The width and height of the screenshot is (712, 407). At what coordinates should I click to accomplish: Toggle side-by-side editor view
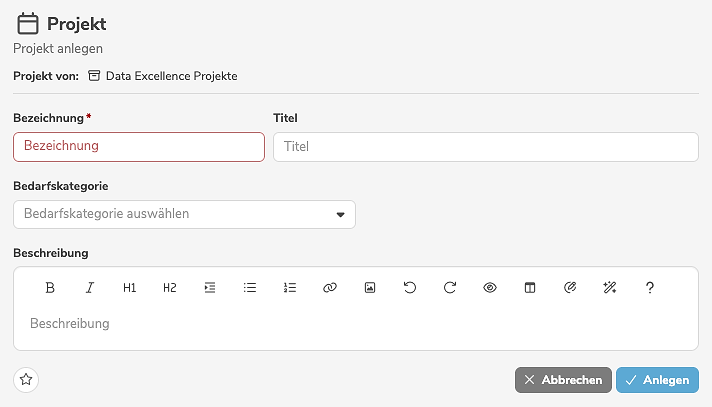pyautogui.click(x=530, y=288)
